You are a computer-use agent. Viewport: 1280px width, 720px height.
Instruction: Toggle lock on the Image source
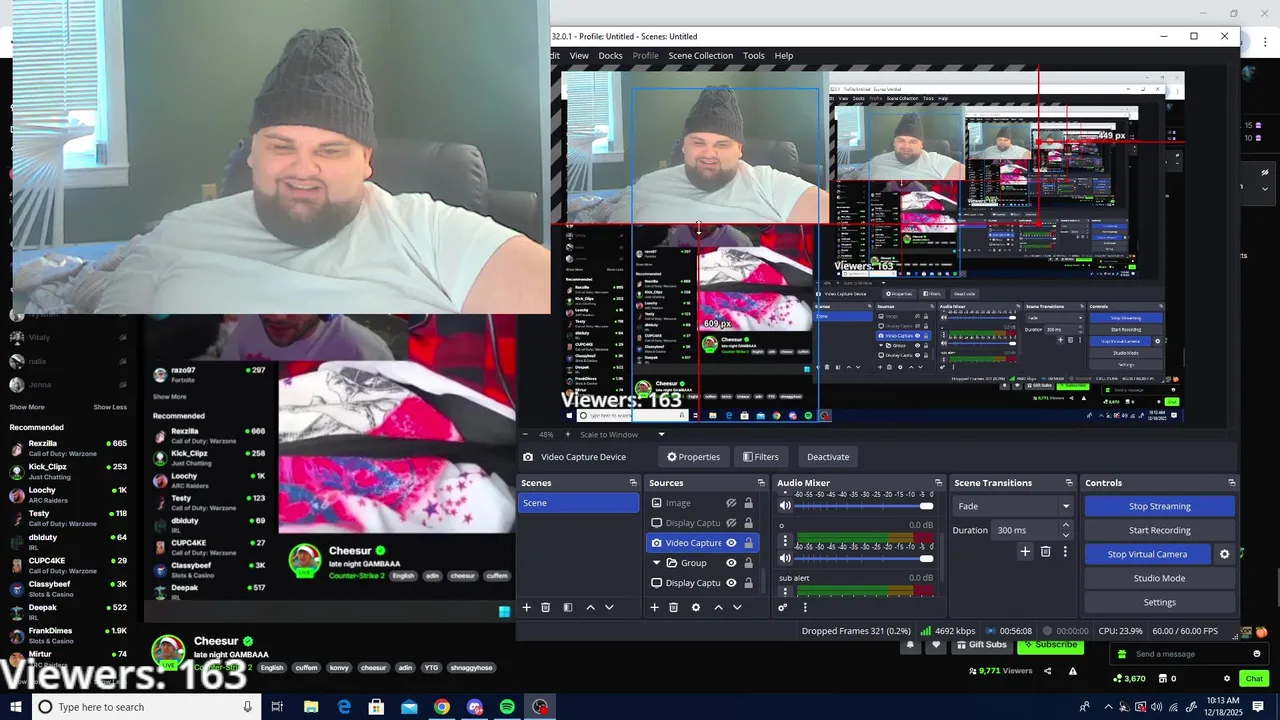click(748, 503)
